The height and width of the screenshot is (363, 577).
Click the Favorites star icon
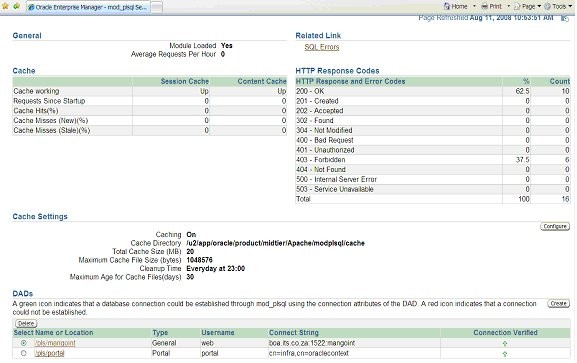click(x=5, y=6)
